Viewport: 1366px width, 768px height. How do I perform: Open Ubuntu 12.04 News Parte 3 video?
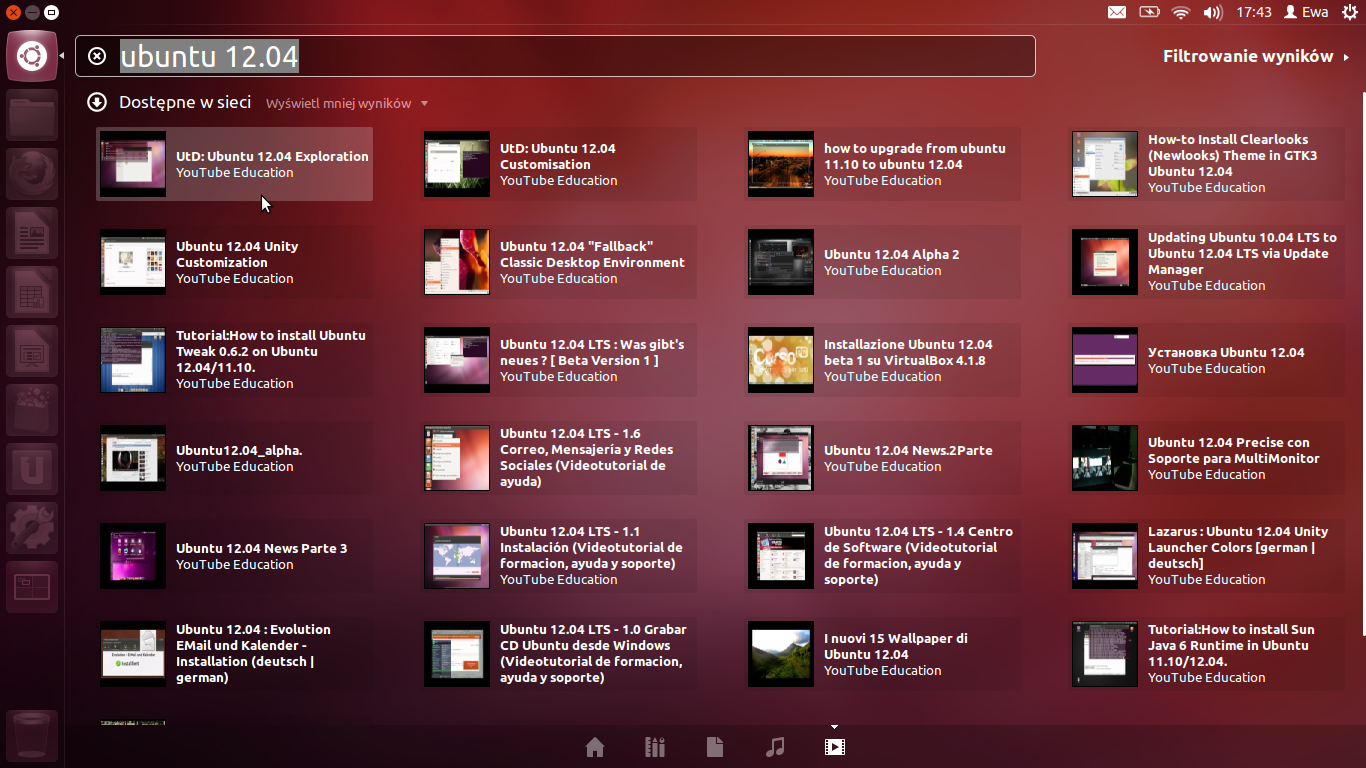point(235,556)
